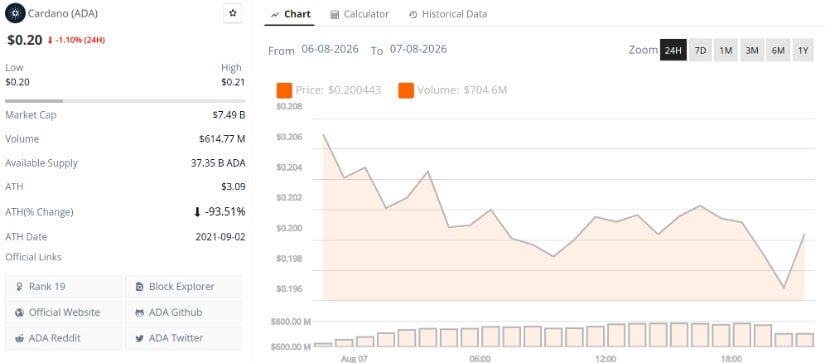Click the 12:00 time axis label

[x=605, y=359]
